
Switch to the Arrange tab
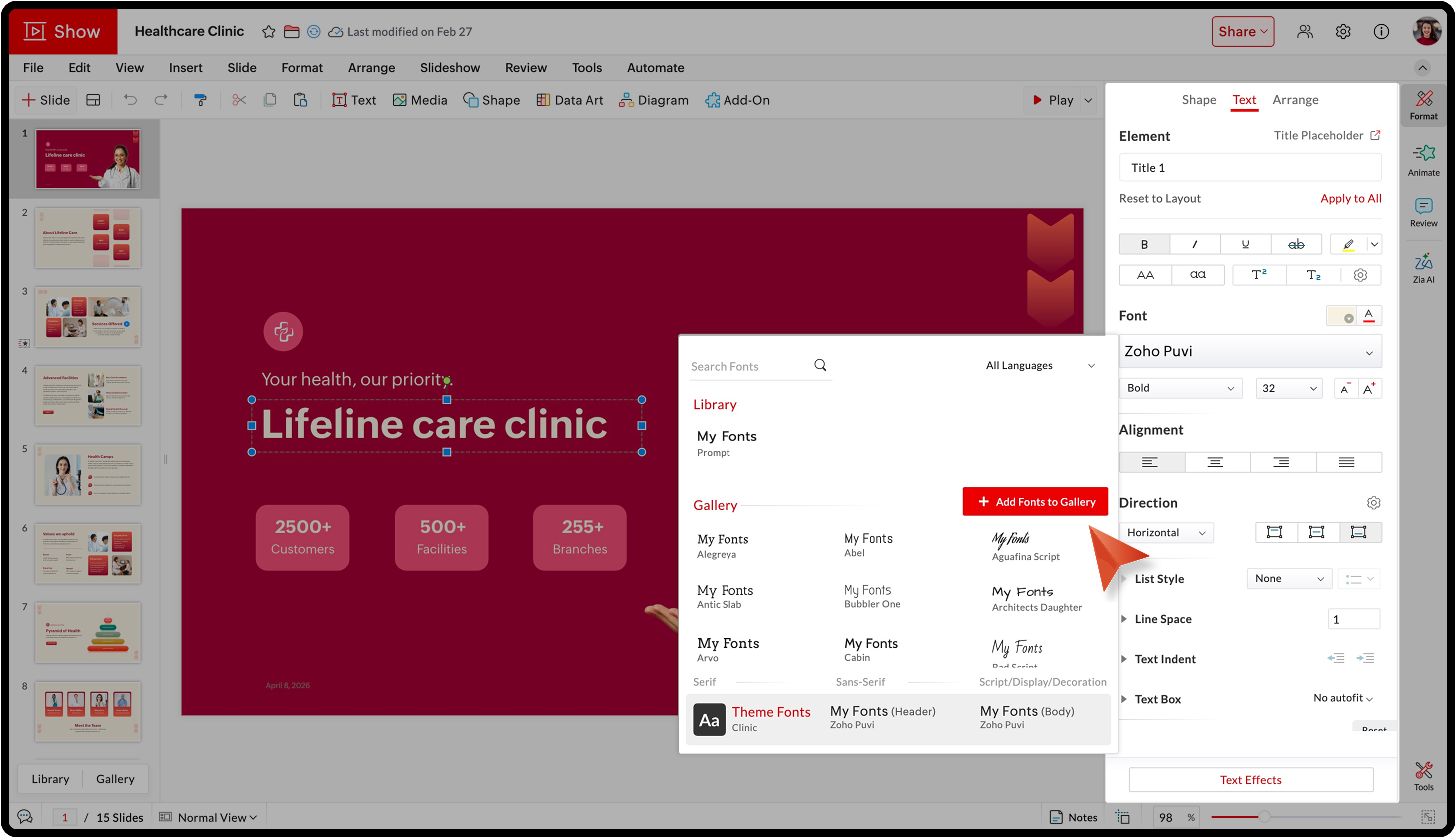click(x=1294, y=99)
